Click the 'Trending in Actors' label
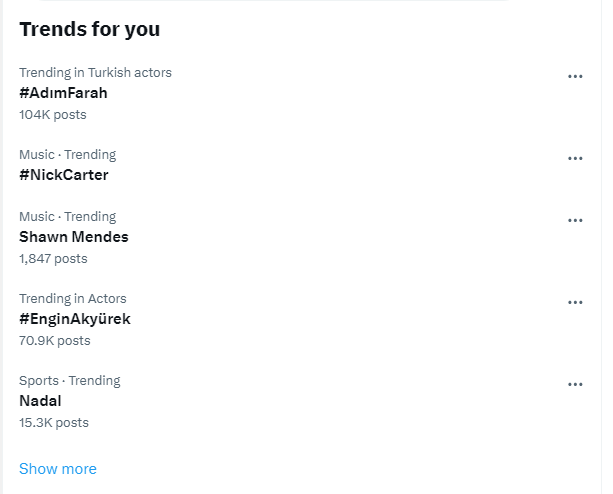613x494 pixels. [72, 298]
